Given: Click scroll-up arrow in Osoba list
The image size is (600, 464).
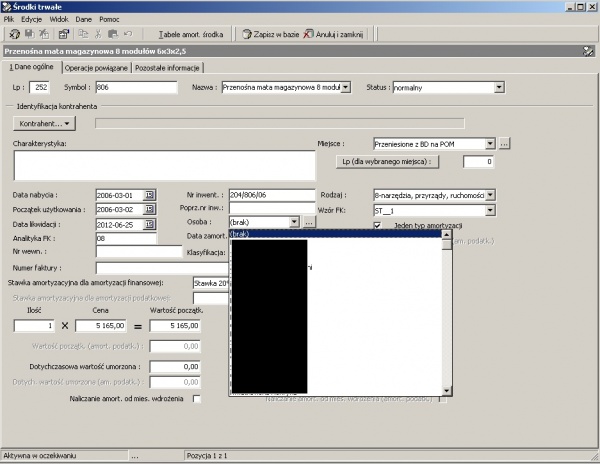Looking at the screenshot, I should tap(447, 234).
